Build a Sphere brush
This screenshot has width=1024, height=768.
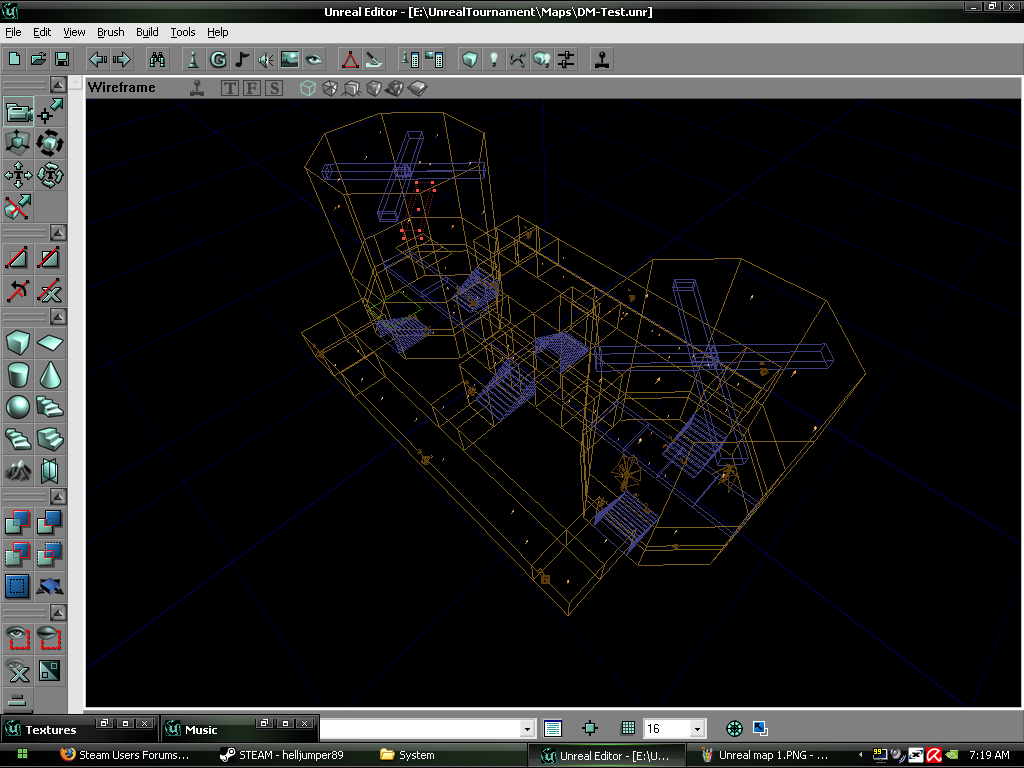(18, 407)
